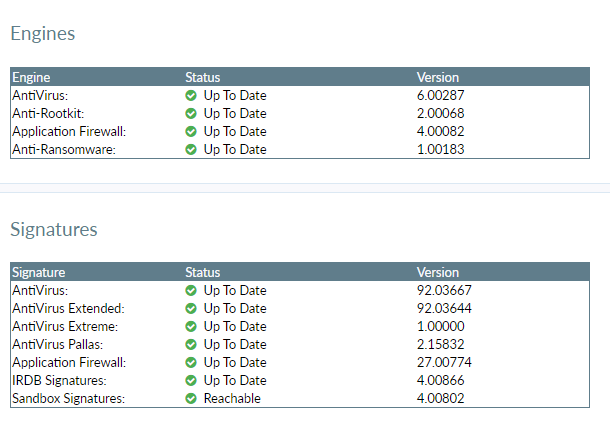The height and width of the screenshot is (429, 610).
Task: Click AntiVirus Extreme signature check icon
Action: [x=191, y=326]
